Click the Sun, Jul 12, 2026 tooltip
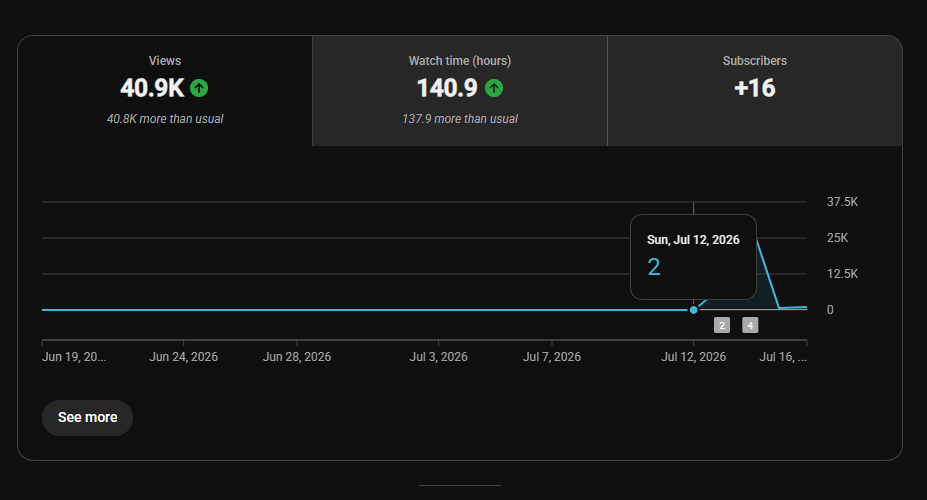This screenshot has width=927, height=500. point(693,257)
